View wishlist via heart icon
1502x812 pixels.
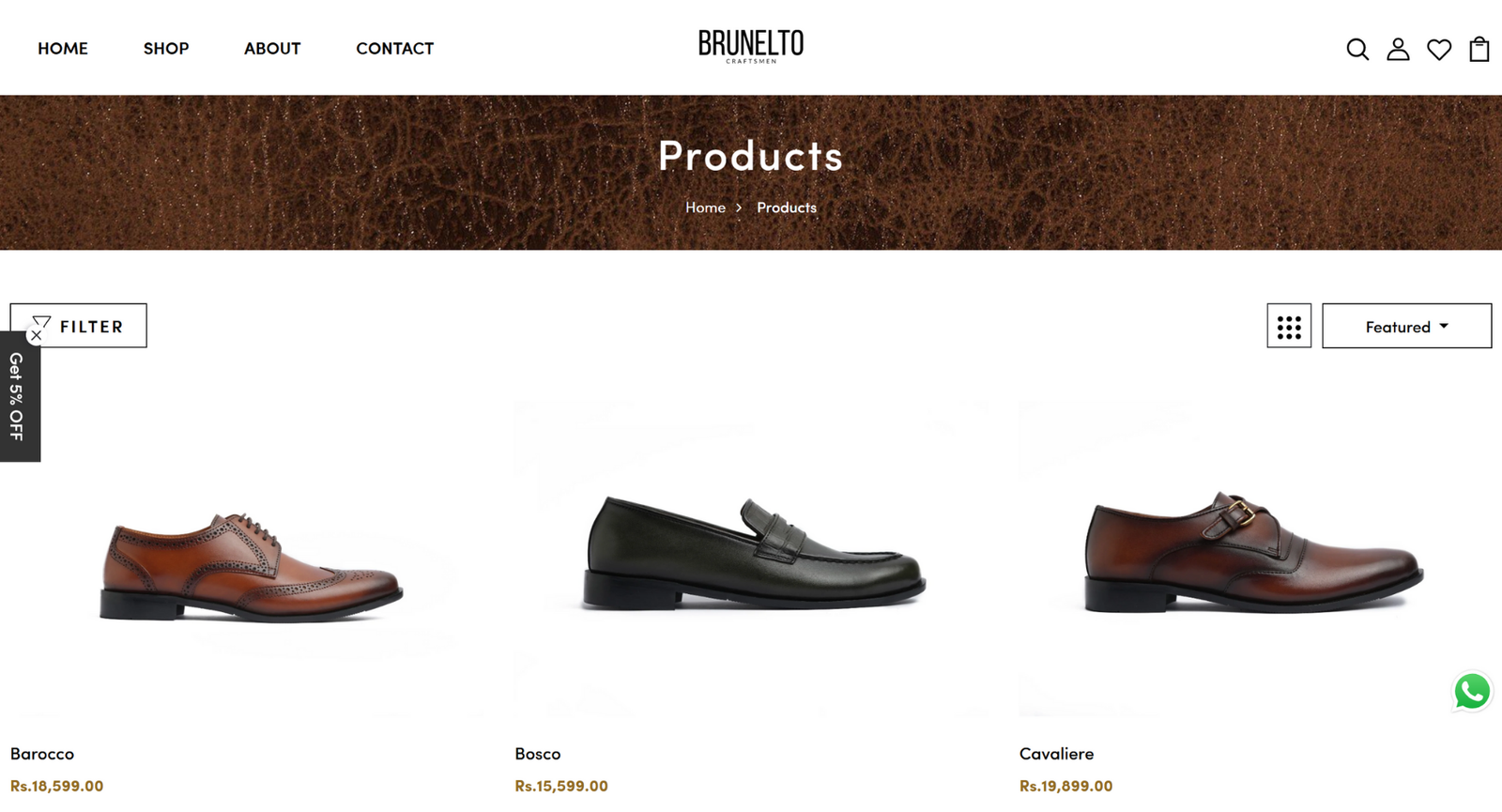point(1439,49)
